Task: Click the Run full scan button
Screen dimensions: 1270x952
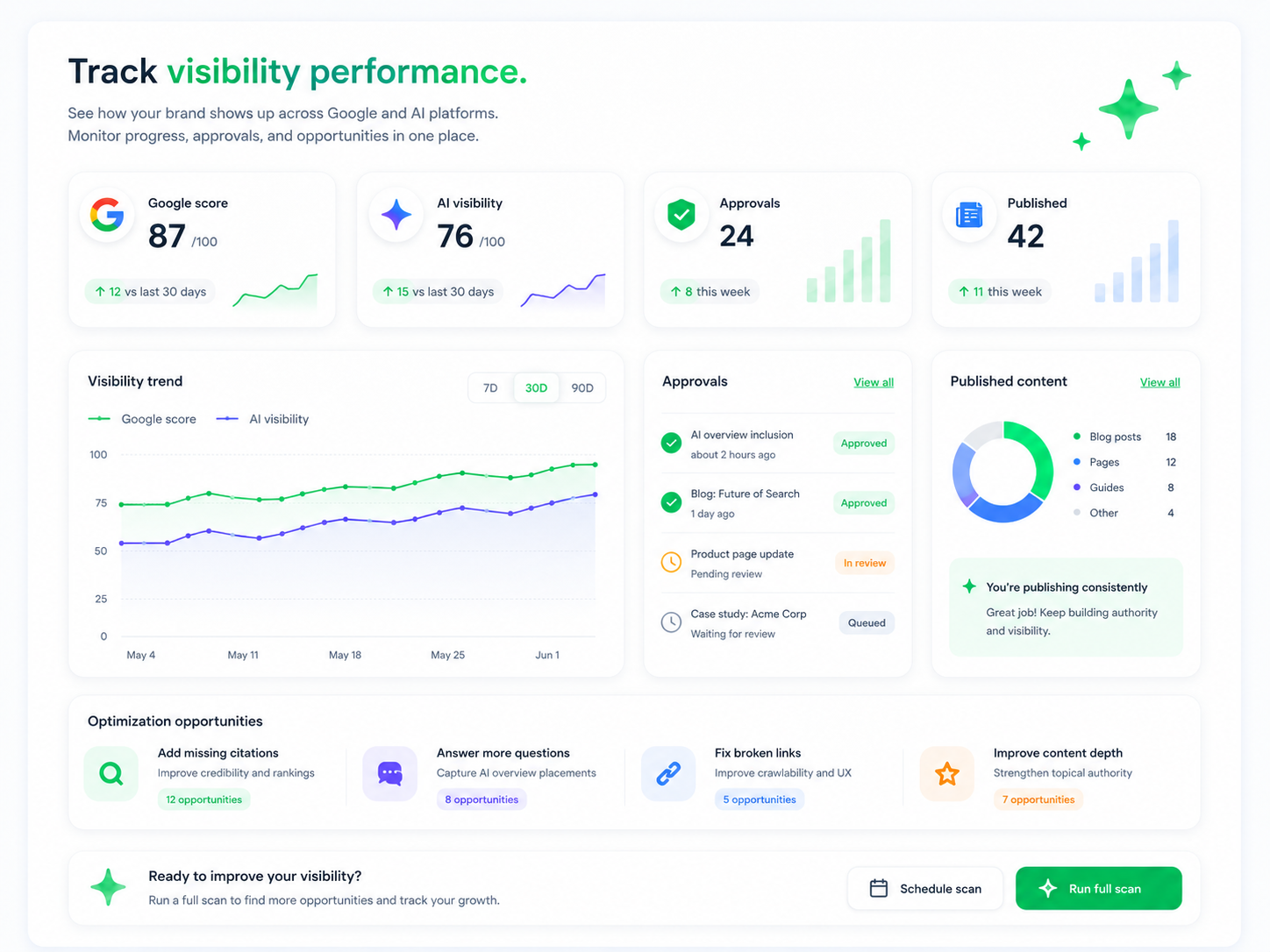Action: coord(1098,888)
